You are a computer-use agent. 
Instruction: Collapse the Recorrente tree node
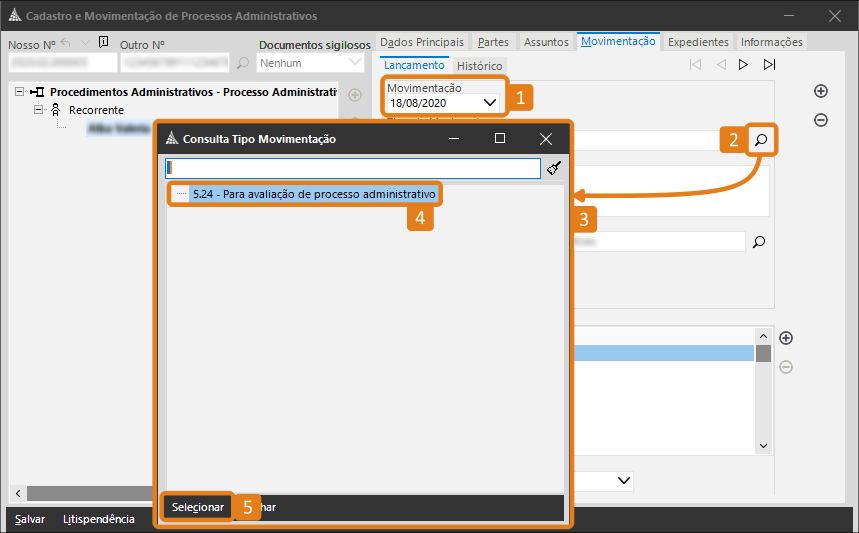pos(39,109)
